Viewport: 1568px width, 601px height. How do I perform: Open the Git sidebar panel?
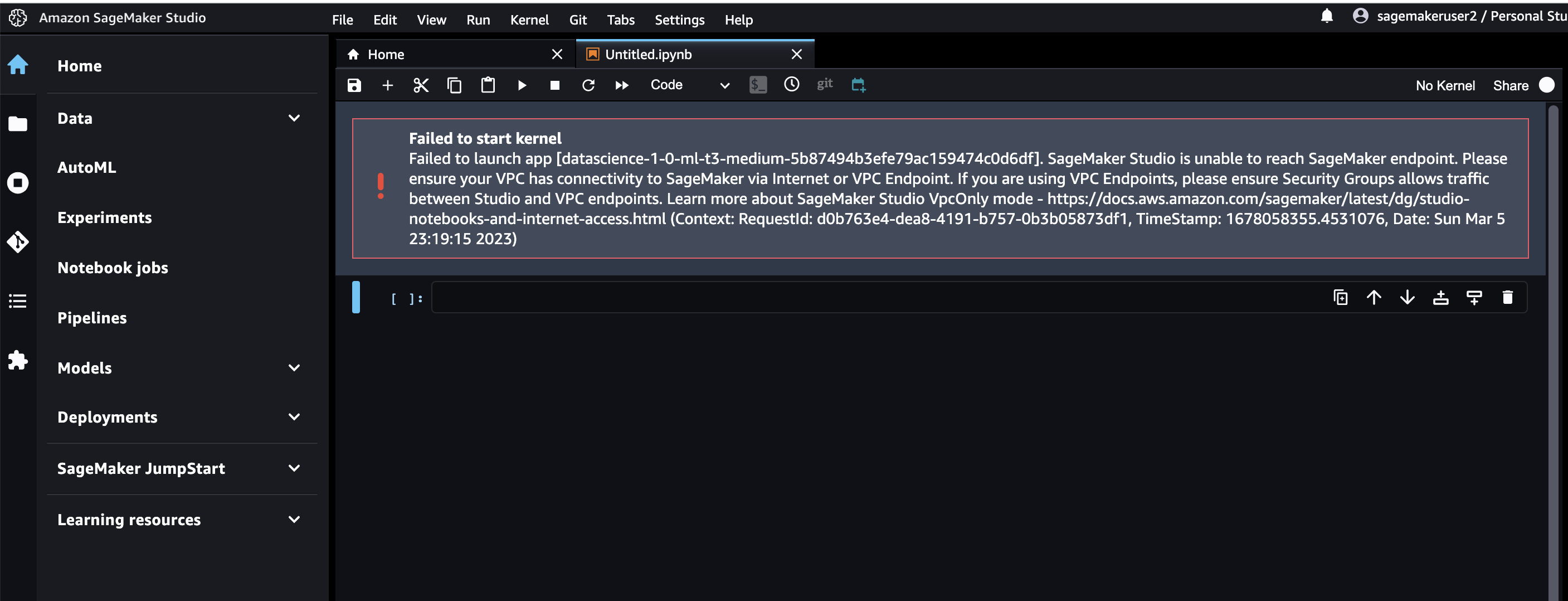(x=18, y=242)
